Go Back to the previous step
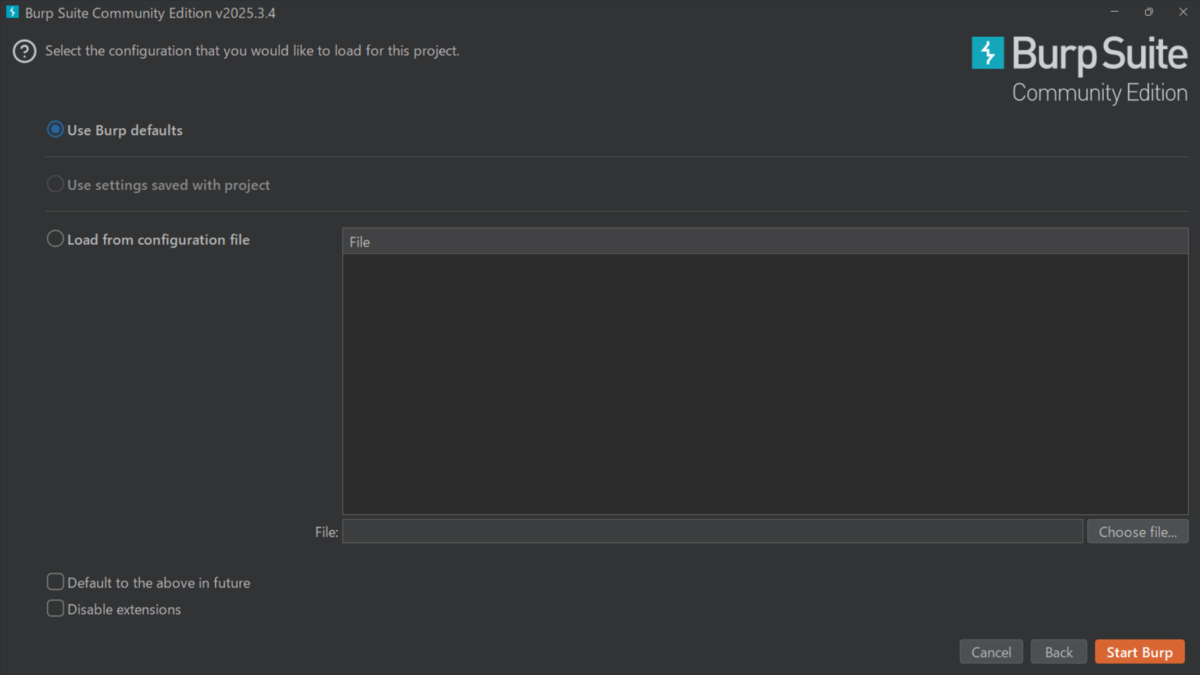1200x675 pixels. pyautogui.click(x=1059, y=652)
